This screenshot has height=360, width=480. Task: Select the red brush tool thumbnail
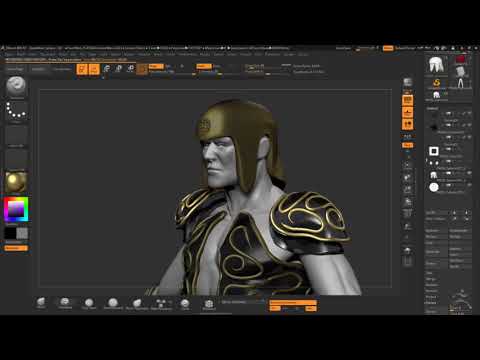click(x=460, y=60)
